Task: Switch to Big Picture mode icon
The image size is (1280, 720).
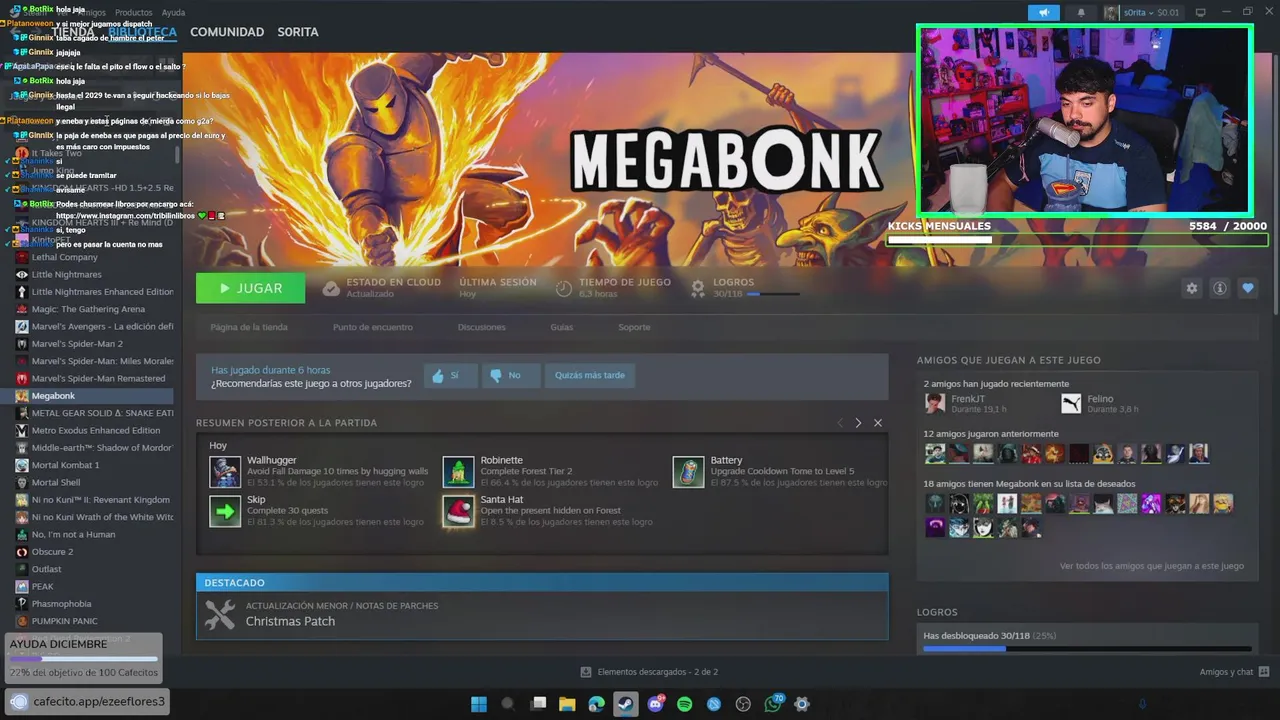Action: pyautogui.click(x=1201, y=13)
